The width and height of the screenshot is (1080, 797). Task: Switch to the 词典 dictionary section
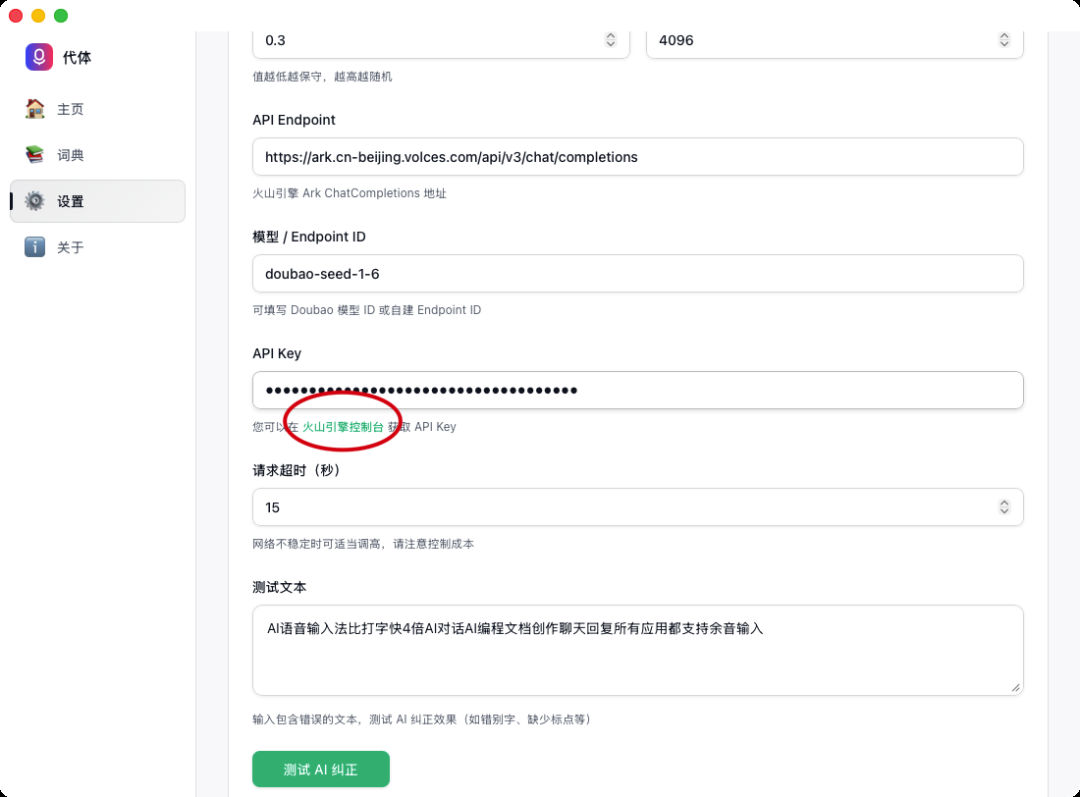(70, 155)
